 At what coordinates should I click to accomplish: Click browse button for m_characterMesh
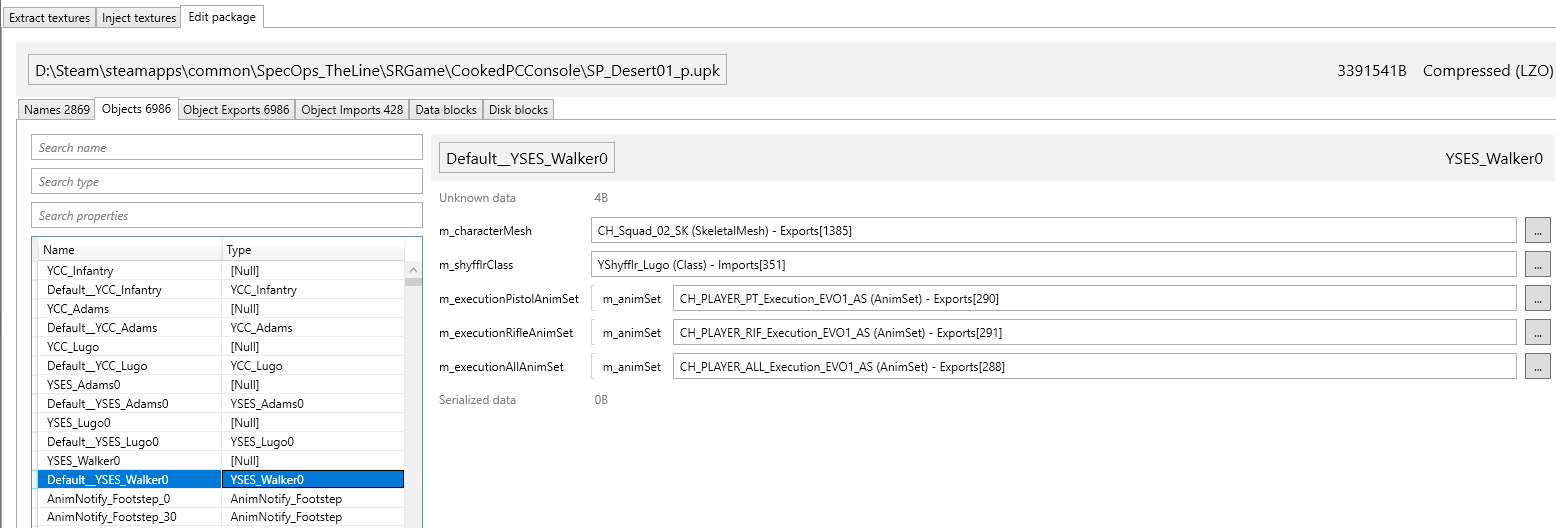[1537, 231]
